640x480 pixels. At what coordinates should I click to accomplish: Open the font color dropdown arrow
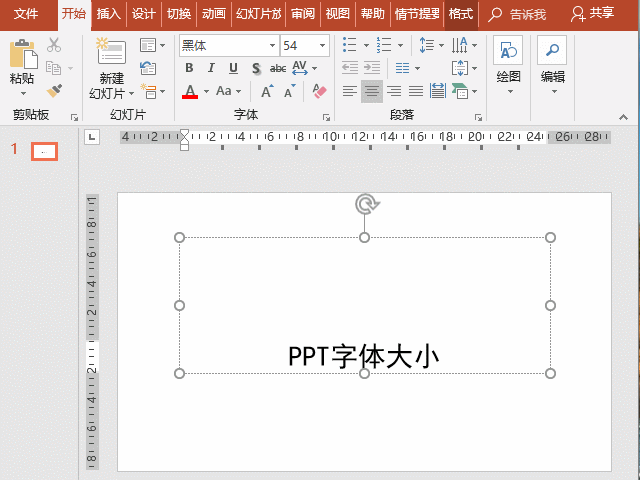pyautogui.click(x=206, y=91)
